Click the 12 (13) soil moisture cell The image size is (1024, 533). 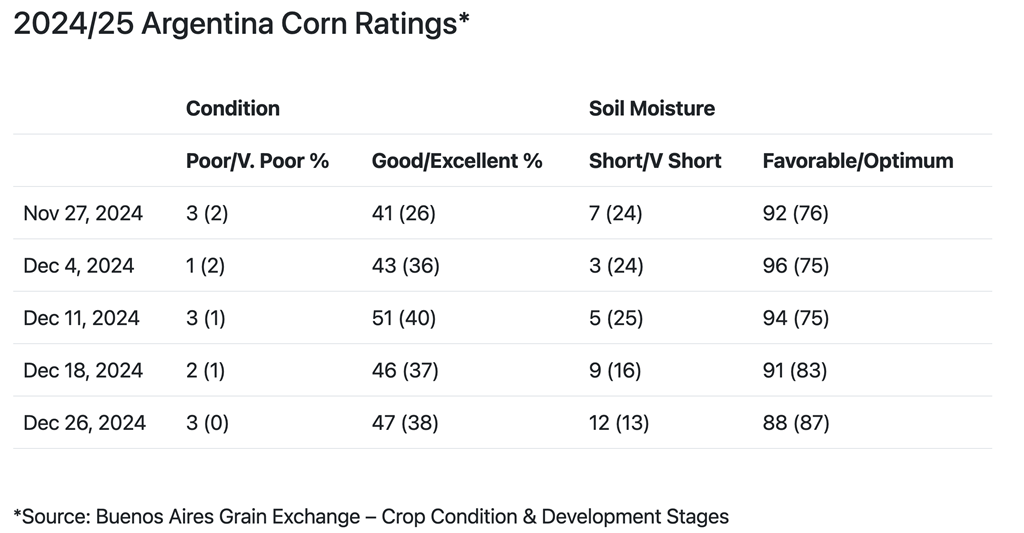pyautogui.click(x=619, y=423)
